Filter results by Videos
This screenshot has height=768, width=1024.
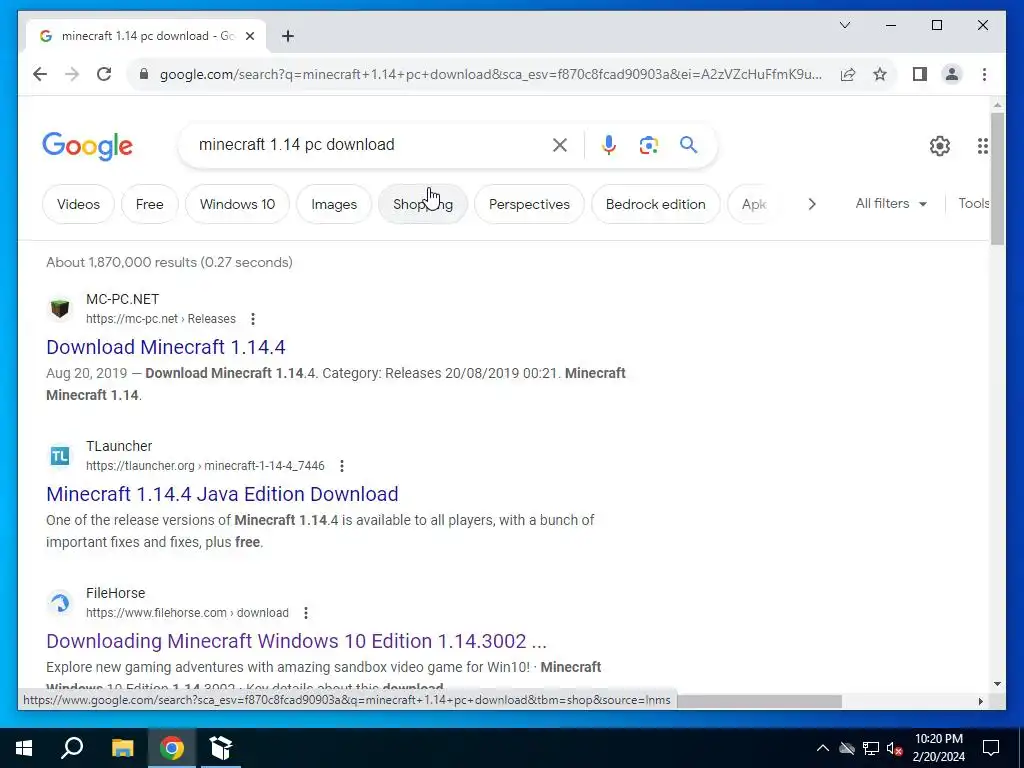point(78,204)
